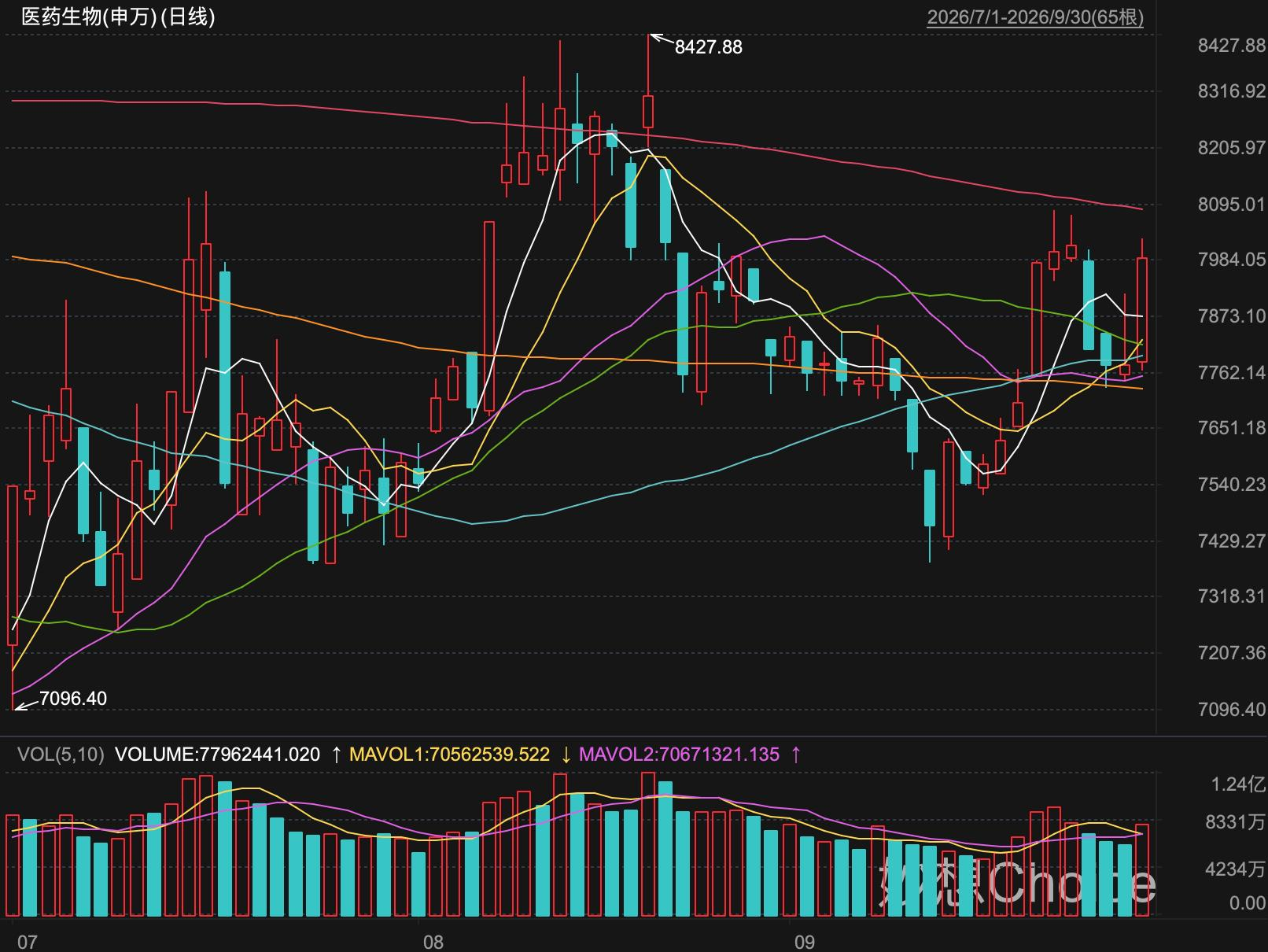Click the 8205.97 price axis label
The image size is (1268, 952).
pyautogui.click(x=1232, y=148)
